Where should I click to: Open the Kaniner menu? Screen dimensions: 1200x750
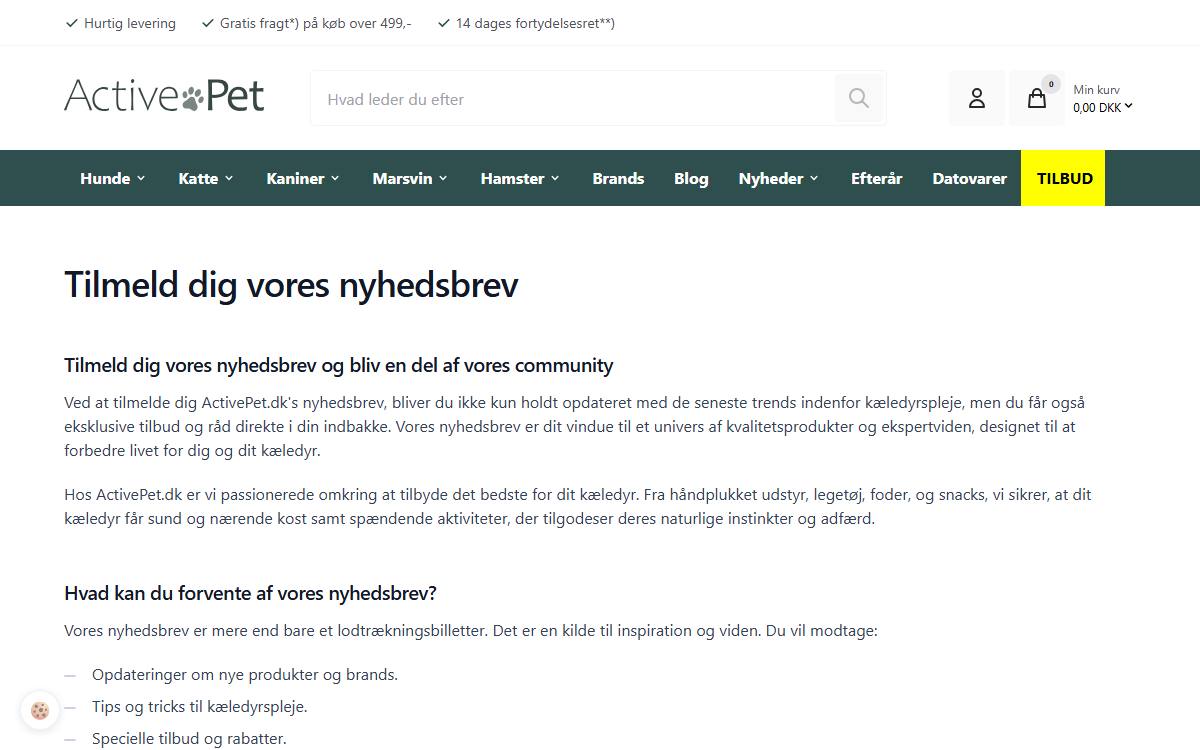coord(295,178)
